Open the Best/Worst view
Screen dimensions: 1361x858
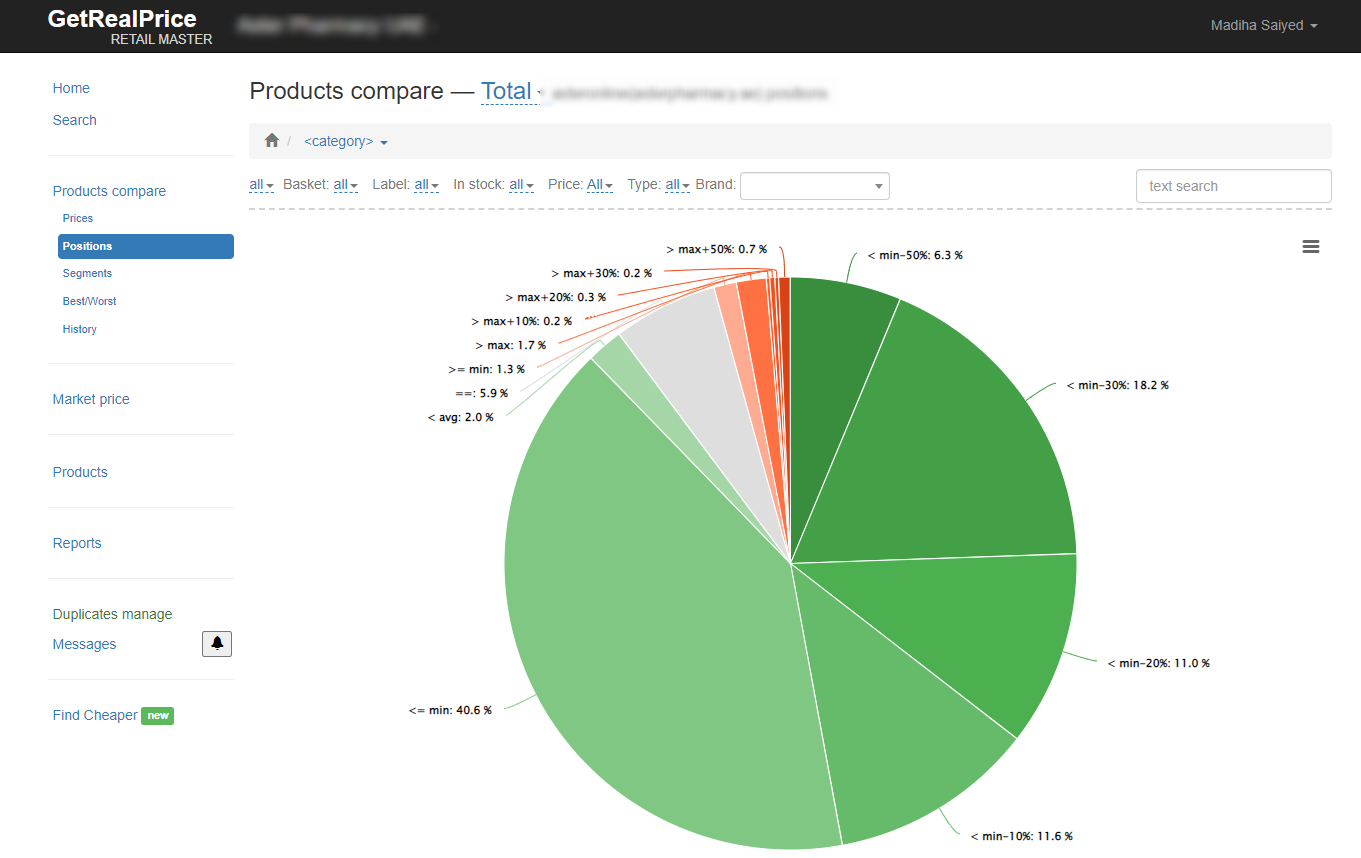90,301
